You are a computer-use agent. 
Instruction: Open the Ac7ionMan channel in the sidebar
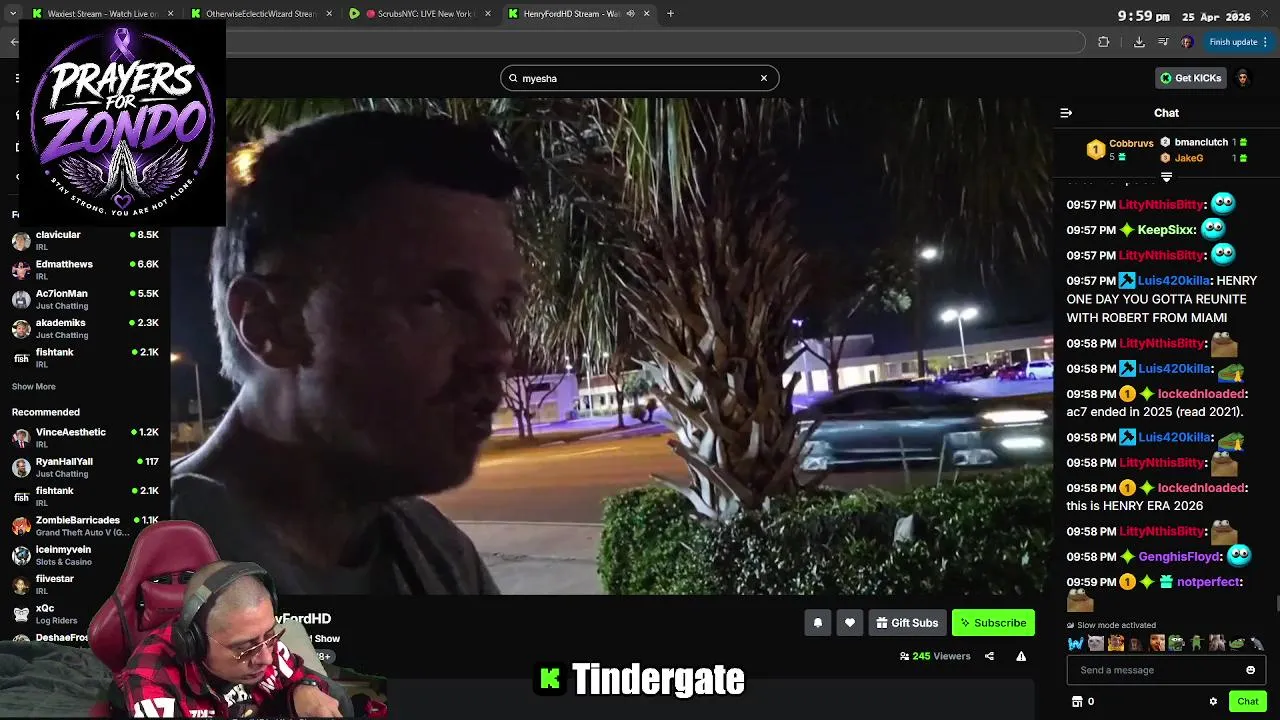click(85, 299)
